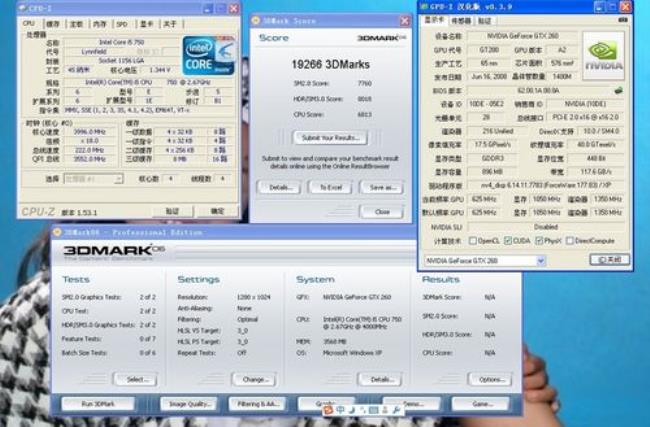Switch to the 传感器 tab in GPU-Z
The height and width of the screenshot is (427, 650).
click(x=460, y=20)
